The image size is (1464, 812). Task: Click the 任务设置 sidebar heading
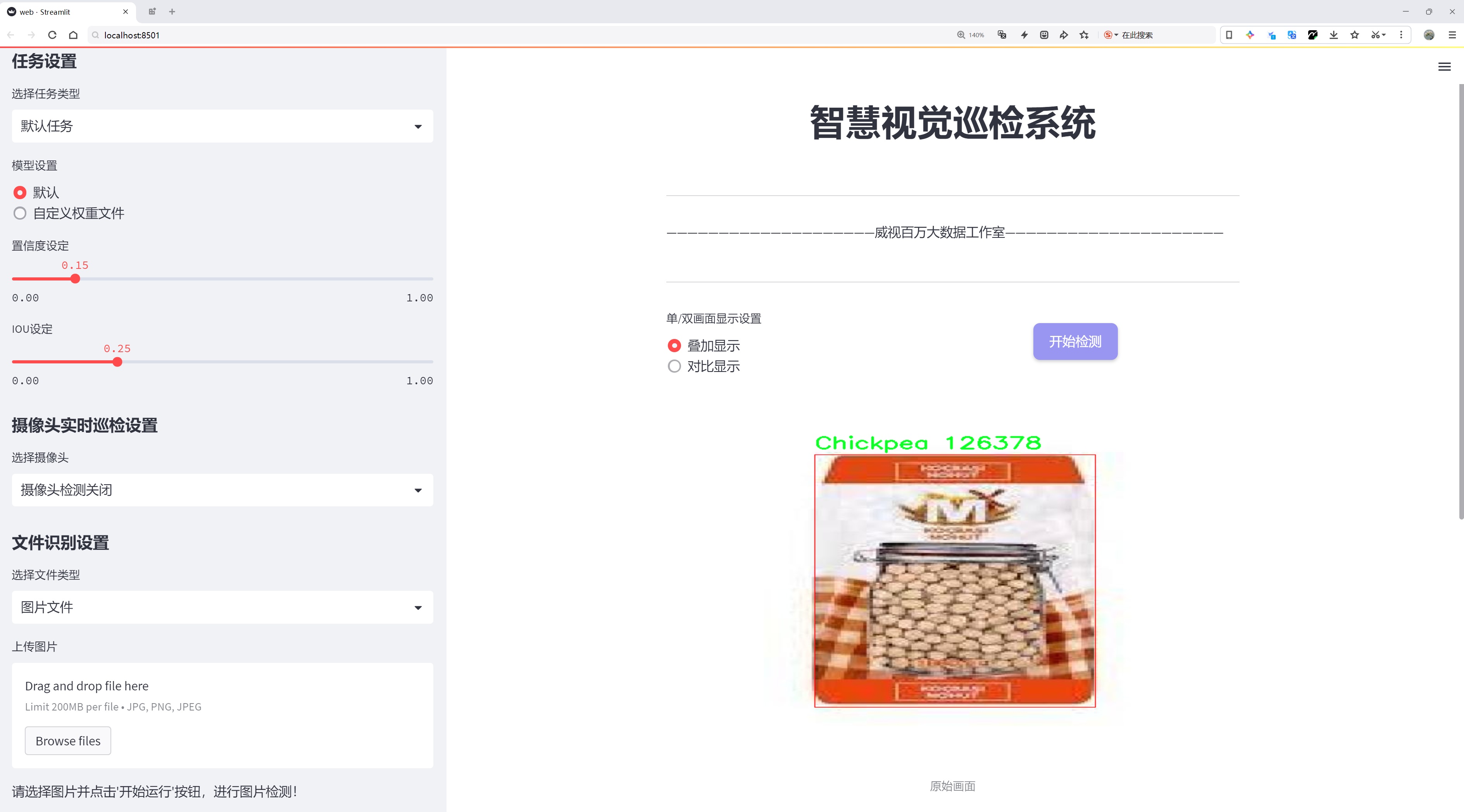point(44,61)
